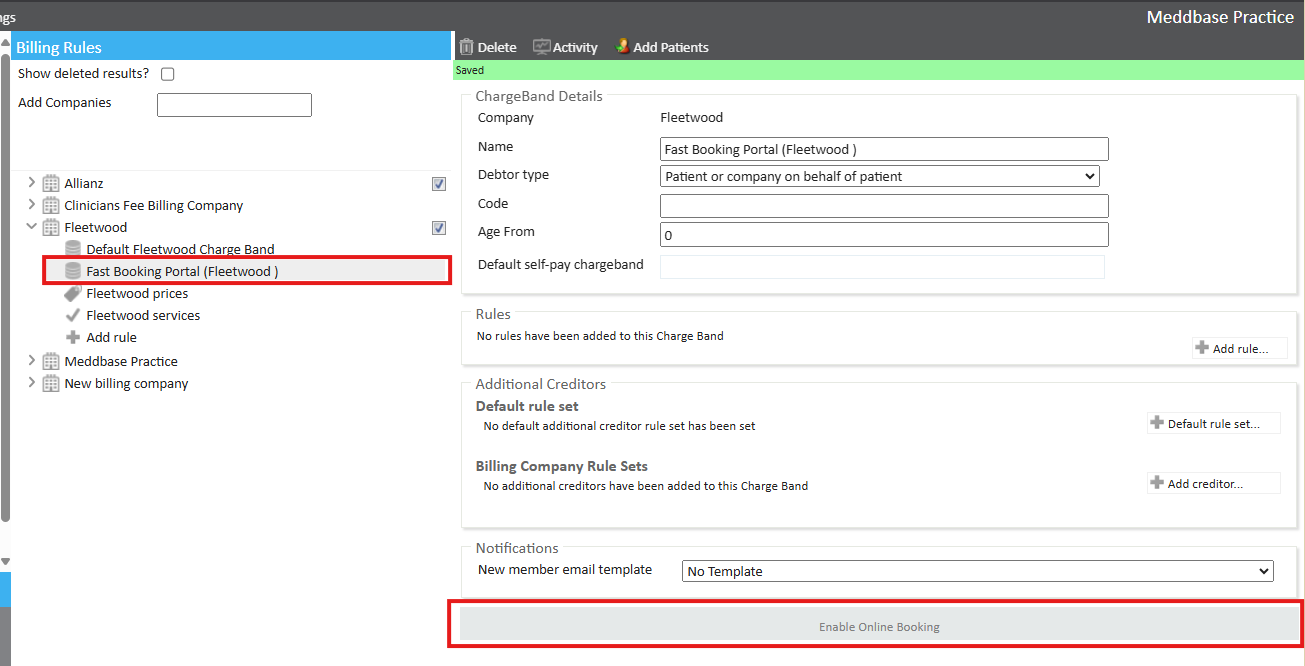Click into the Code input field
Image resolution: width=1305 pixels, height=666 pixels.
point(884,206)
